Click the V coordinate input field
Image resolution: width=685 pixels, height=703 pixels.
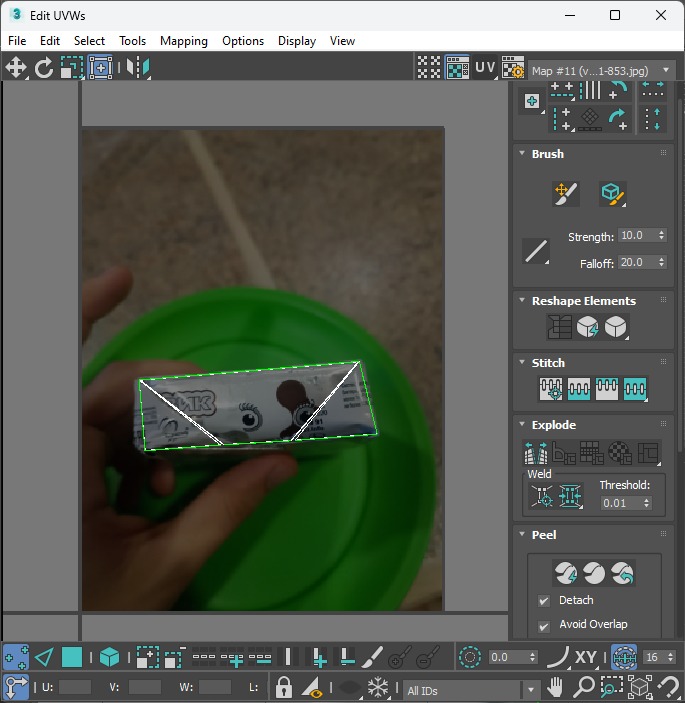[144, 687]
